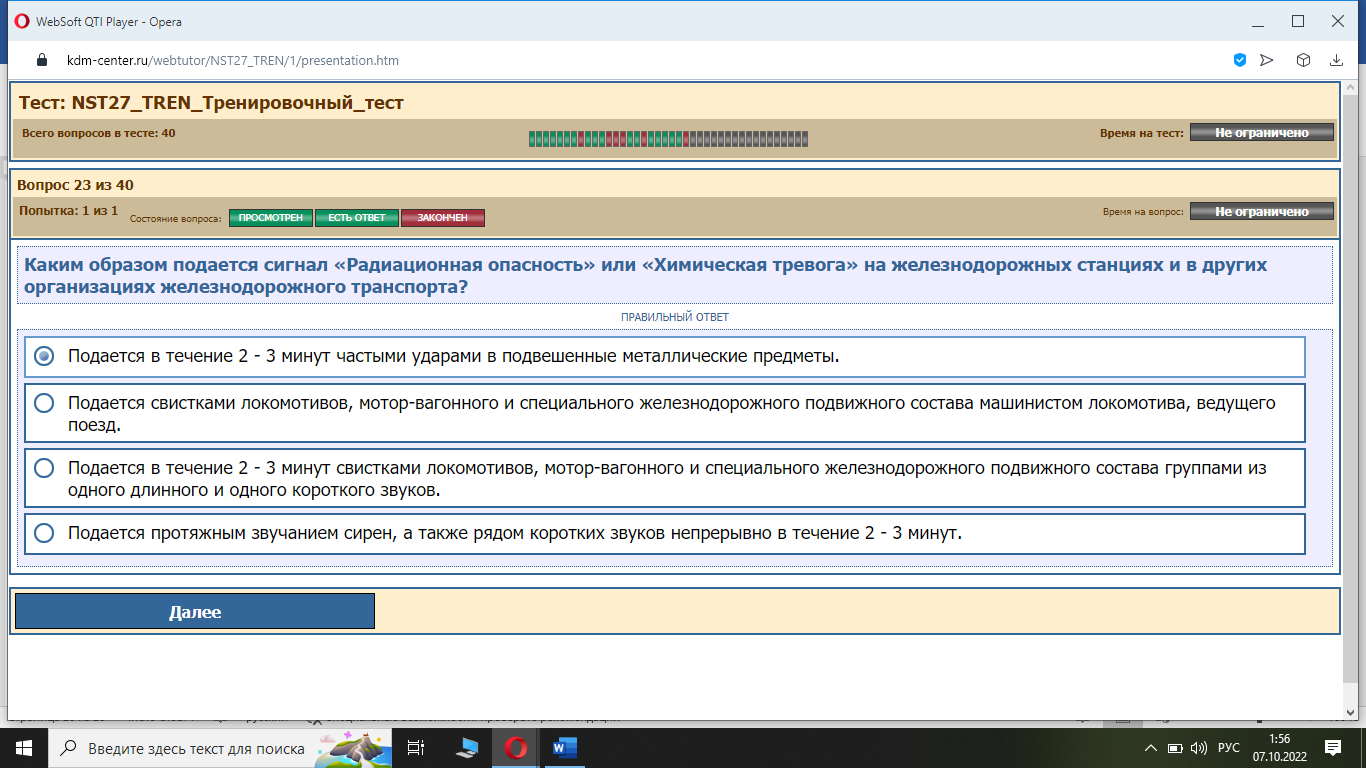Click the volume speaker tray icon
1366x768 pixels.
[x=1199, y=748]
